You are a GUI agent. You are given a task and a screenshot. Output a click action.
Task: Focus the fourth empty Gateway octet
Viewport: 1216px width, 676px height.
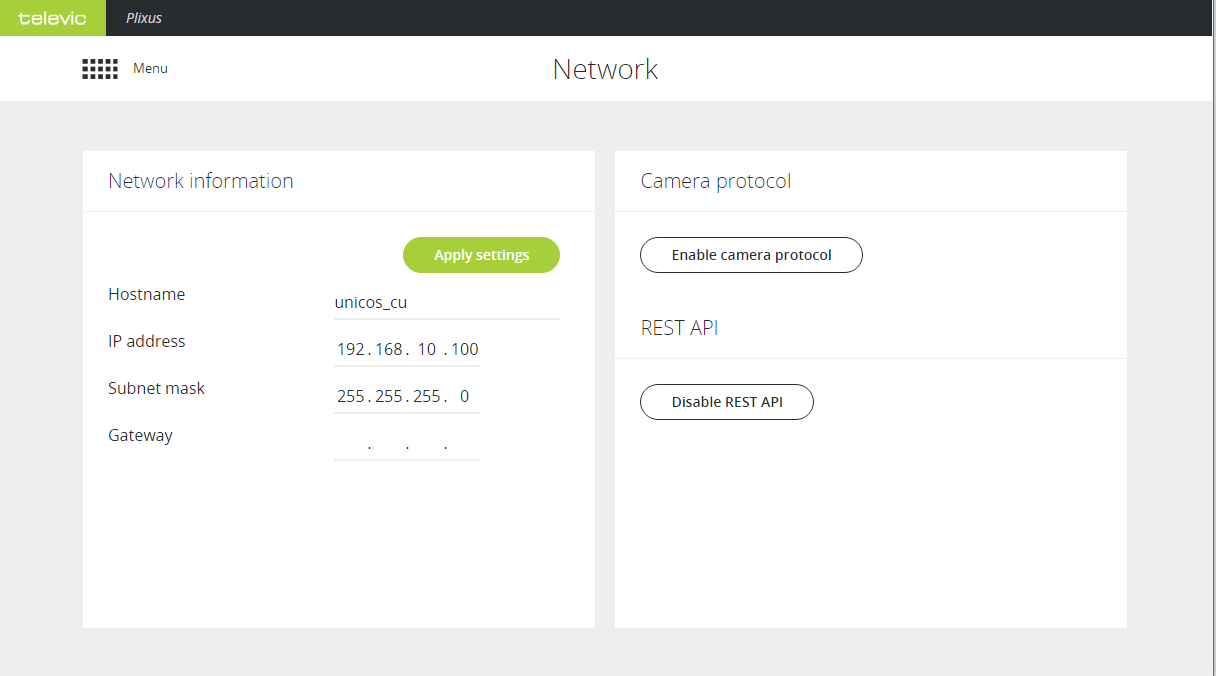[464, 443]
